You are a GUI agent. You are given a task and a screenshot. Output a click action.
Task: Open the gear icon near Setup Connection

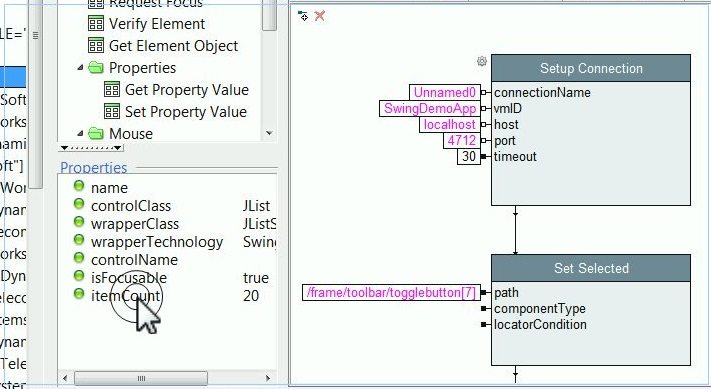tap(482, 61)
